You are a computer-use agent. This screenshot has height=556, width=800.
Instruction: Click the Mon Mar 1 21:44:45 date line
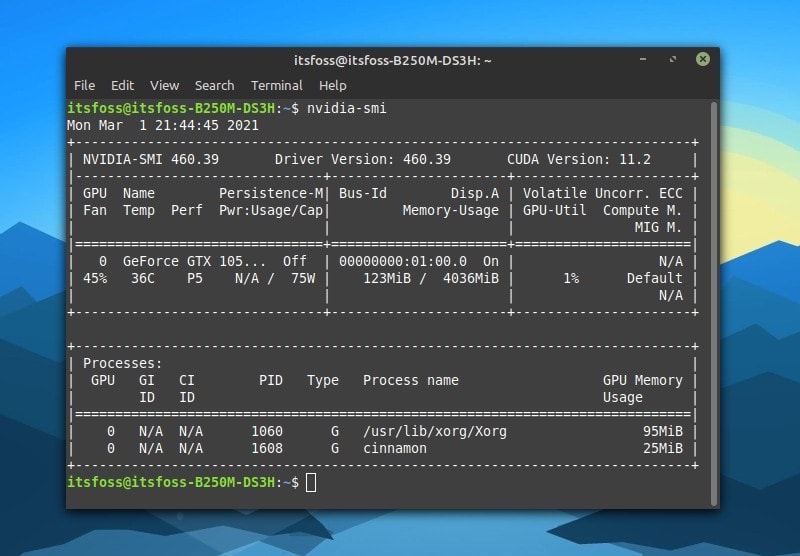tap(163, 125)
